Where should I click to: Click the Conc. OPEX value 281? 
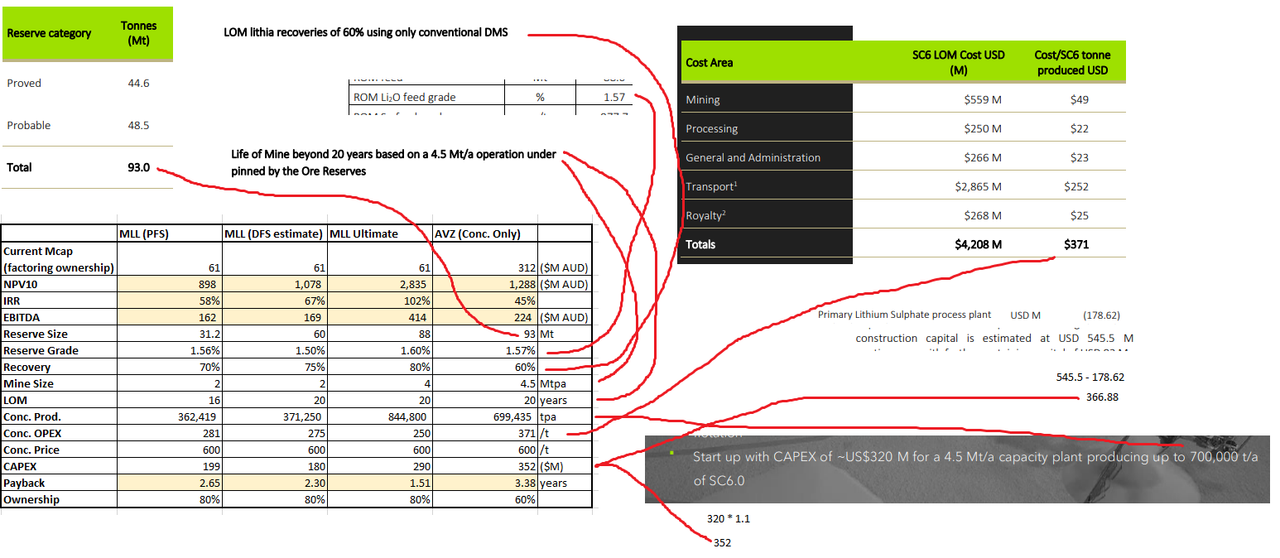click(210, 434)
